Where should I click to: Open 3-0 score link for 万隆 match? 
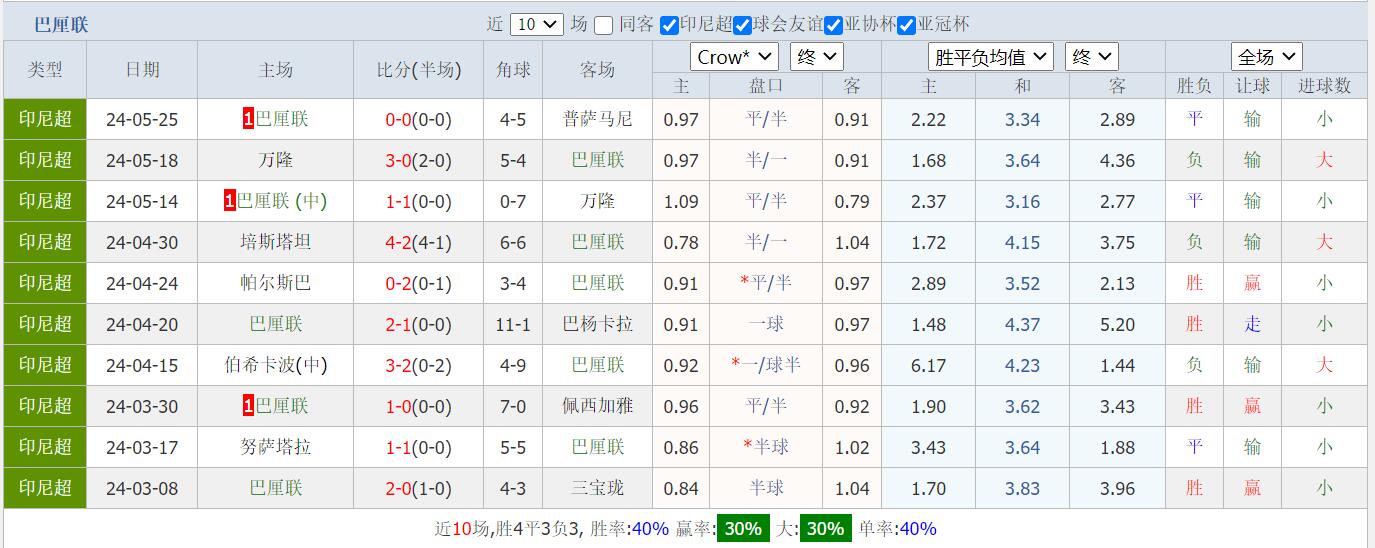(x=399, y=160)
